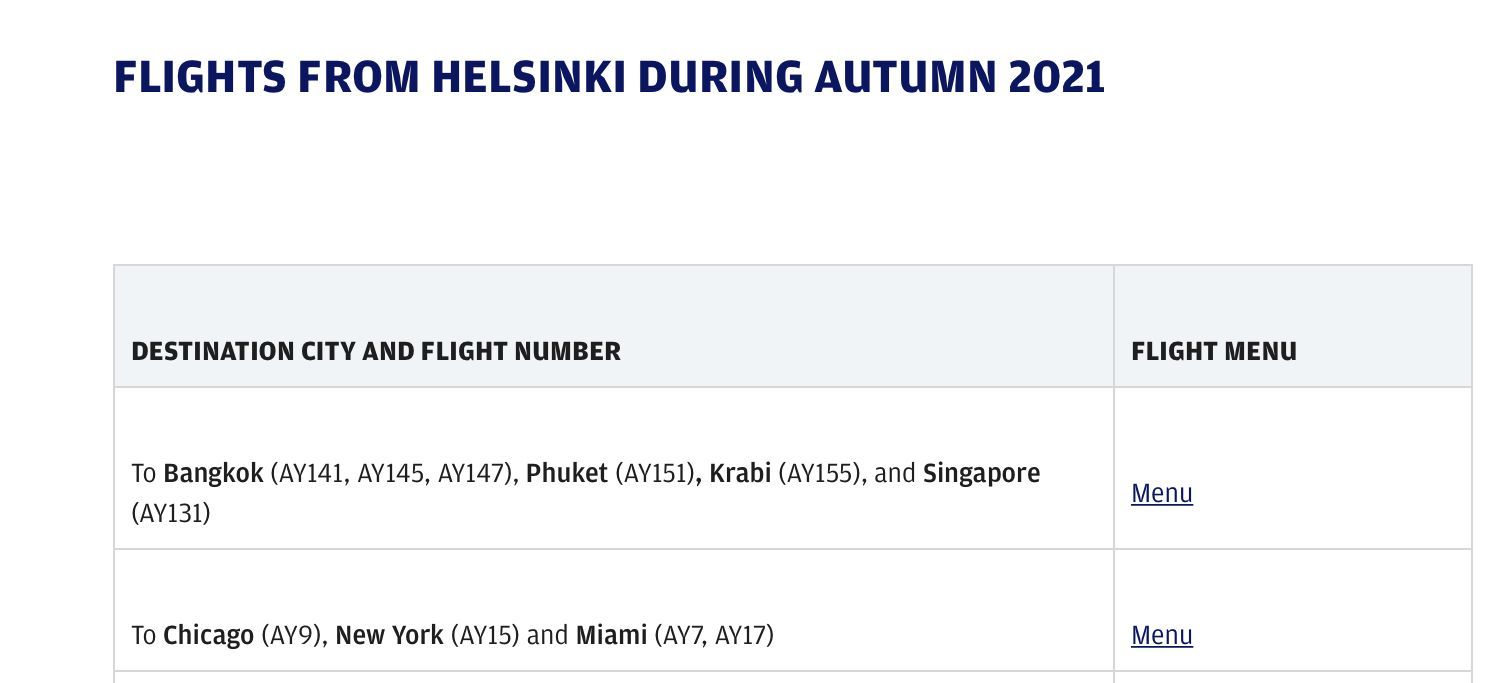Click the Flights from Helsinki Autumn 2021 heading
Screen dimensions: 1488x683
coord(609,78)
